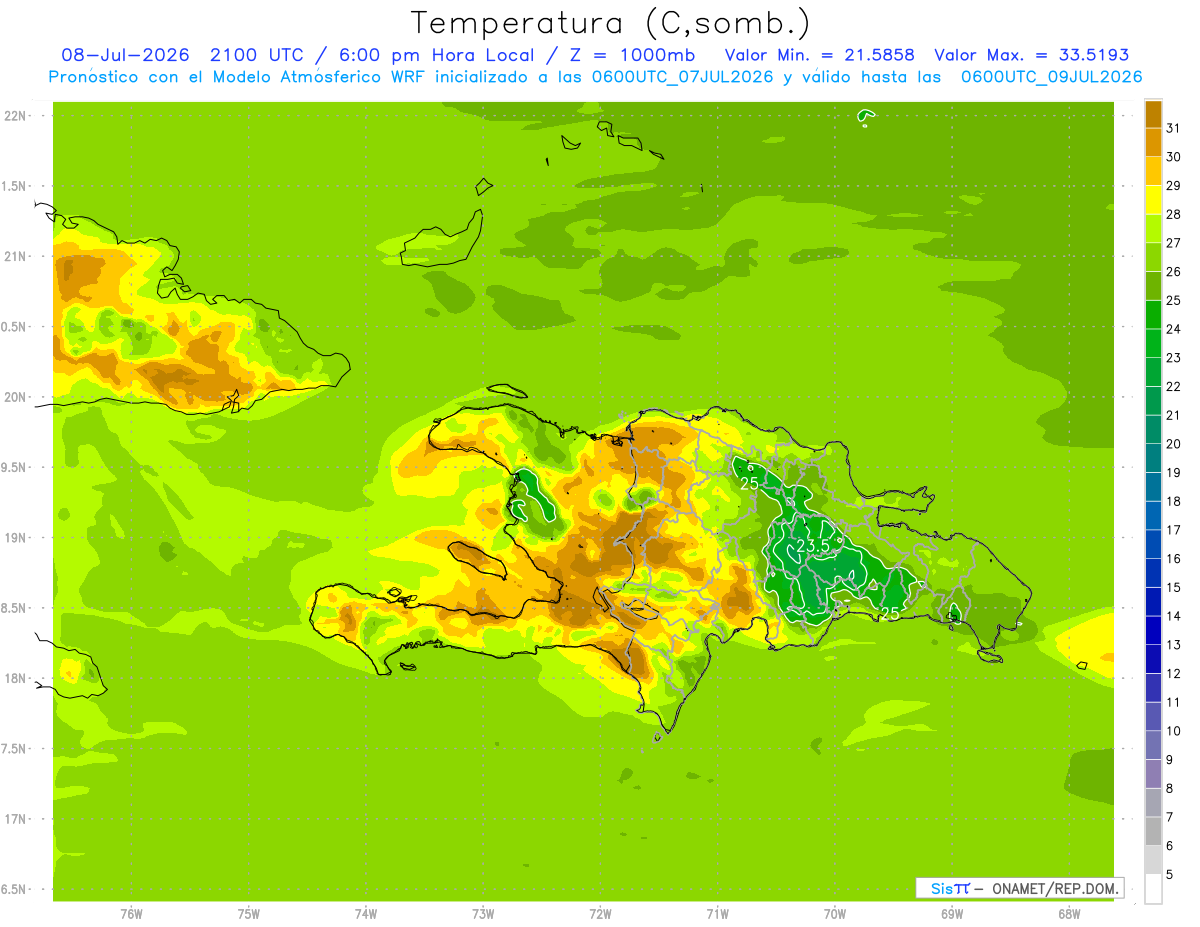Click the legend value "5"
The height and width of the screenshot is (927, 1200).
pyautogui.click(x=1170, y=874)
